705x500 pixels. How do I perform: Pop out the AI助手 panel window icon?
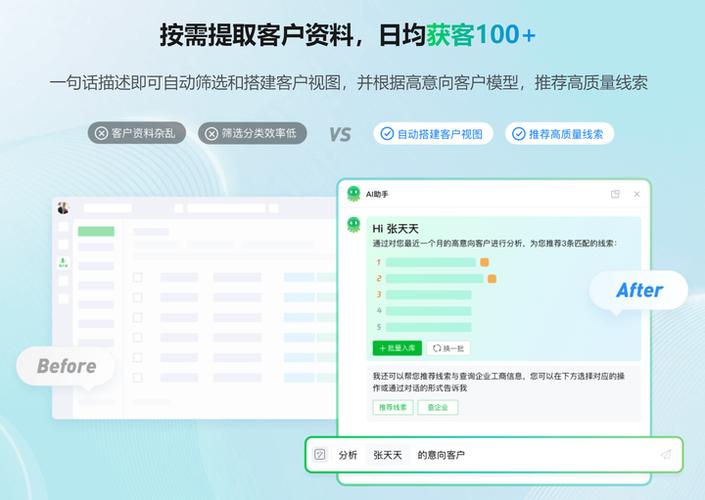615,194
